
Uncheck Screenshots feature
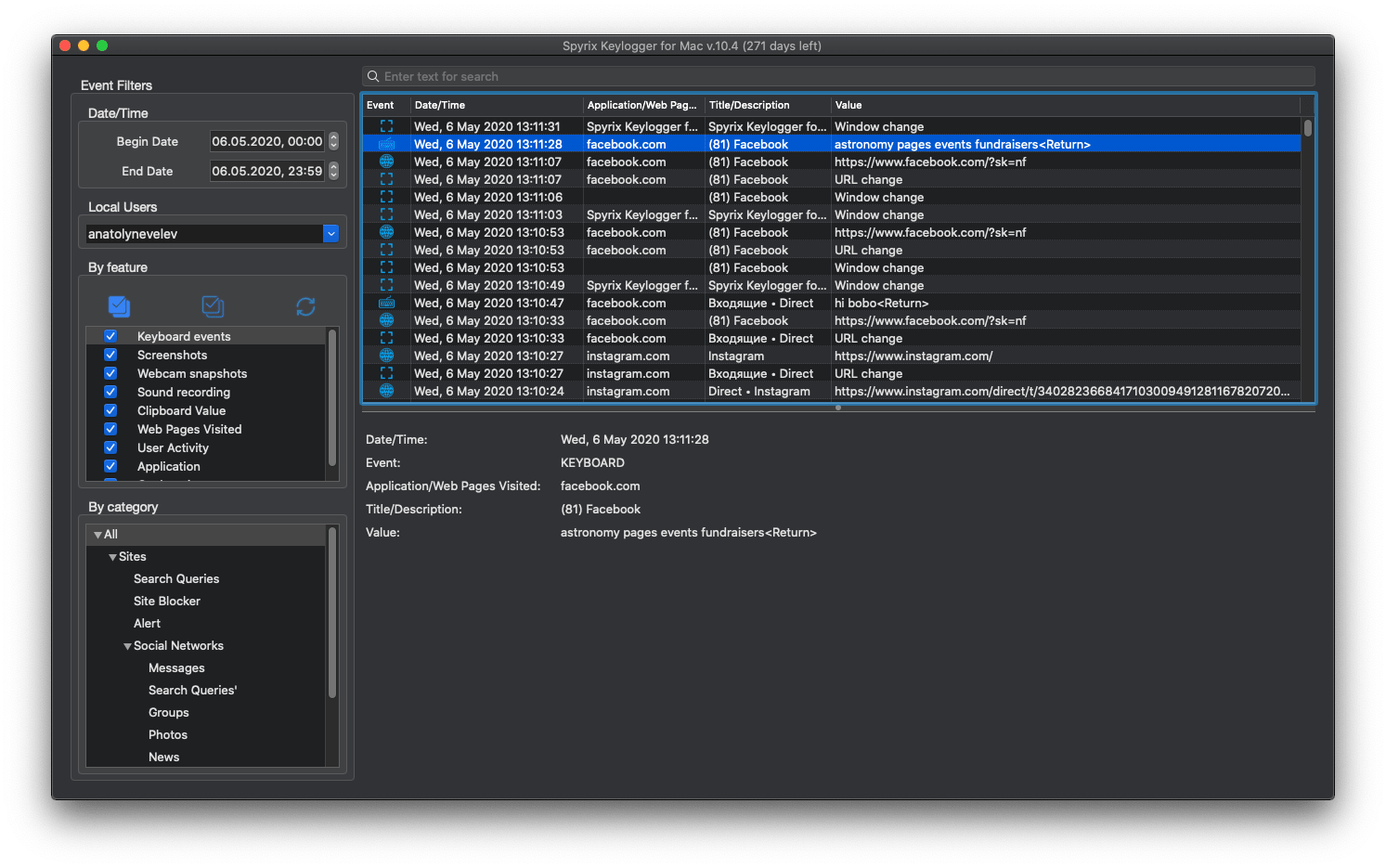(x=110, y=355)
